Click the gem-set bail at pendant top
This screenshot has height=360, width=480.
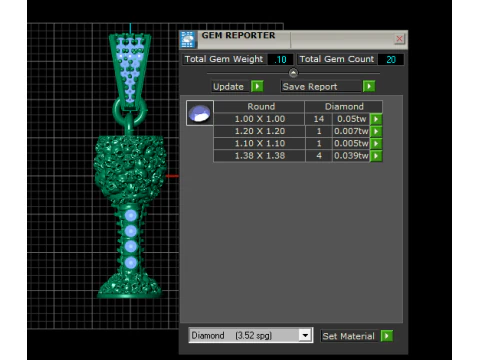[130, 71]
